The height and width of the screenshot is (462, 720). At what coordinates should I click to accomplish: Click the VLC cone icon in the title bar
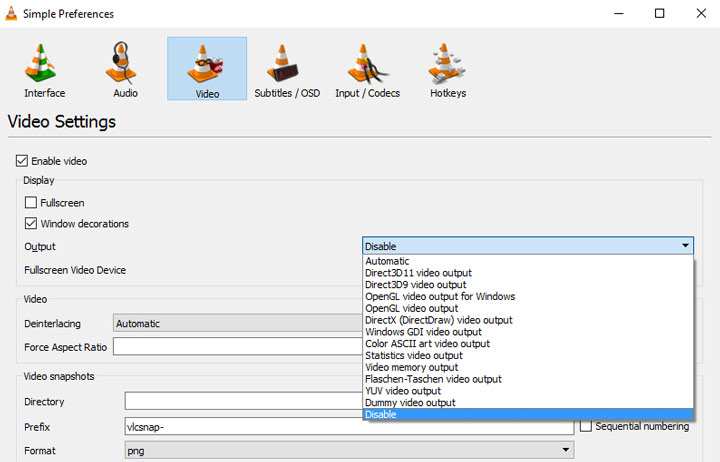[11, 13]
